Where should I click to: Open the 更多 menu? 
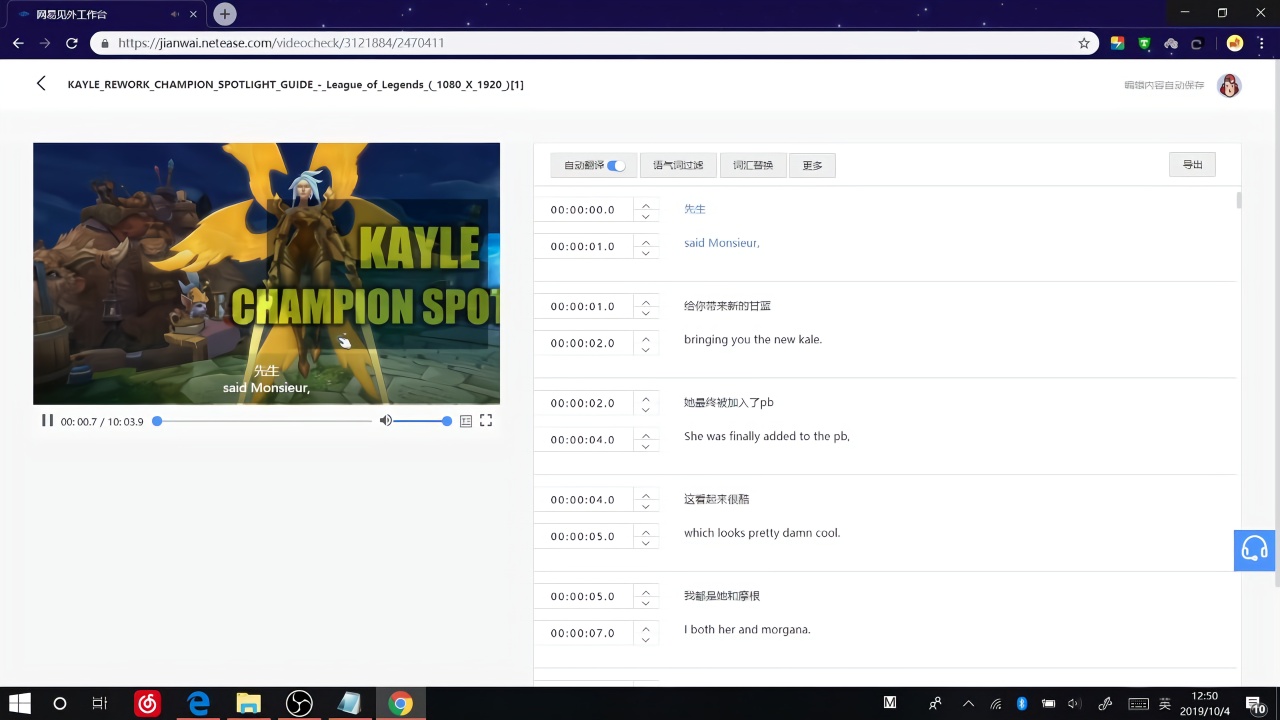(x=812, y=165)
